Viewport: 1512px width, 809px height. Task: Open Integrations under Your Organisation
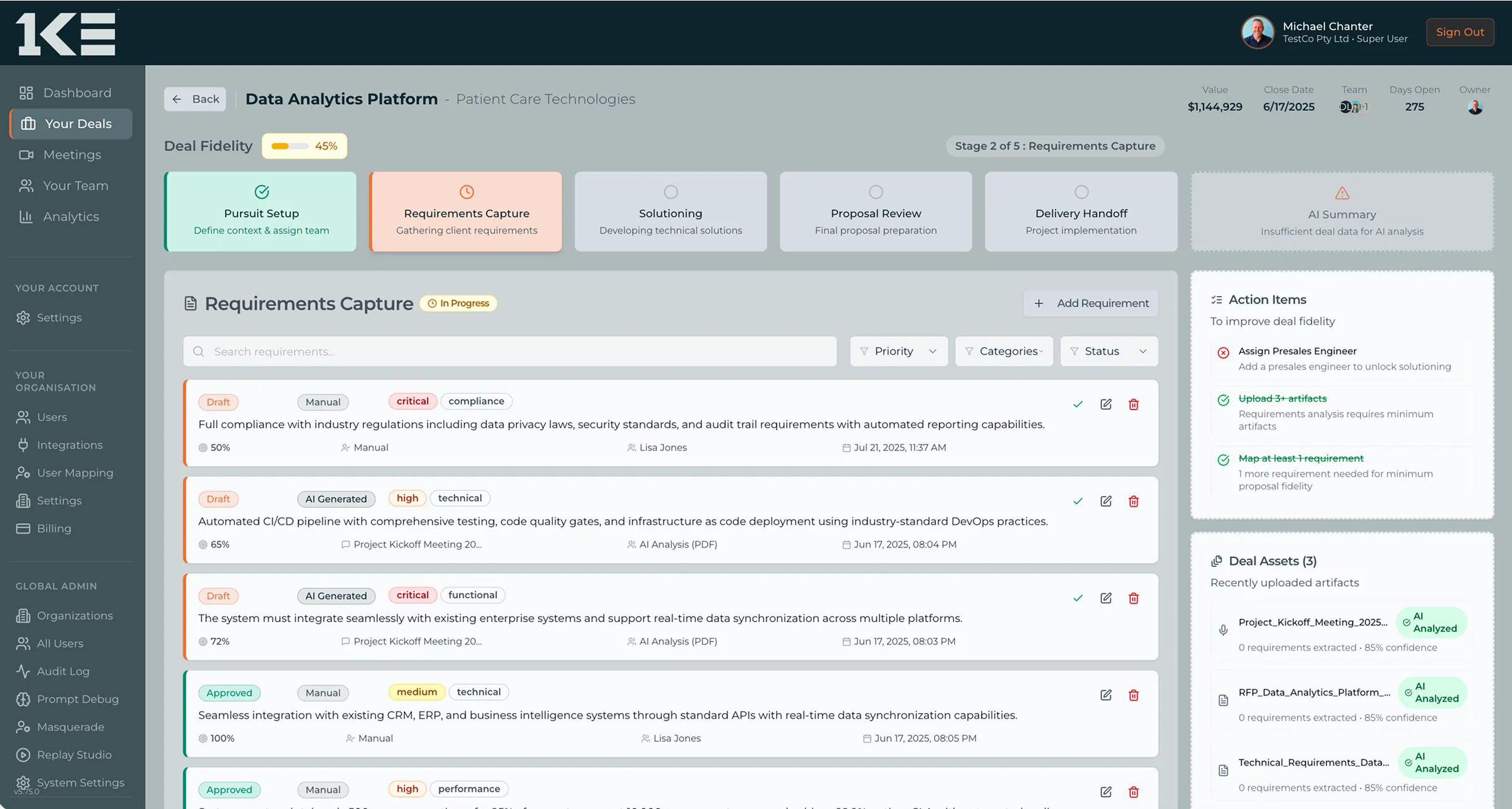(71, 445)
